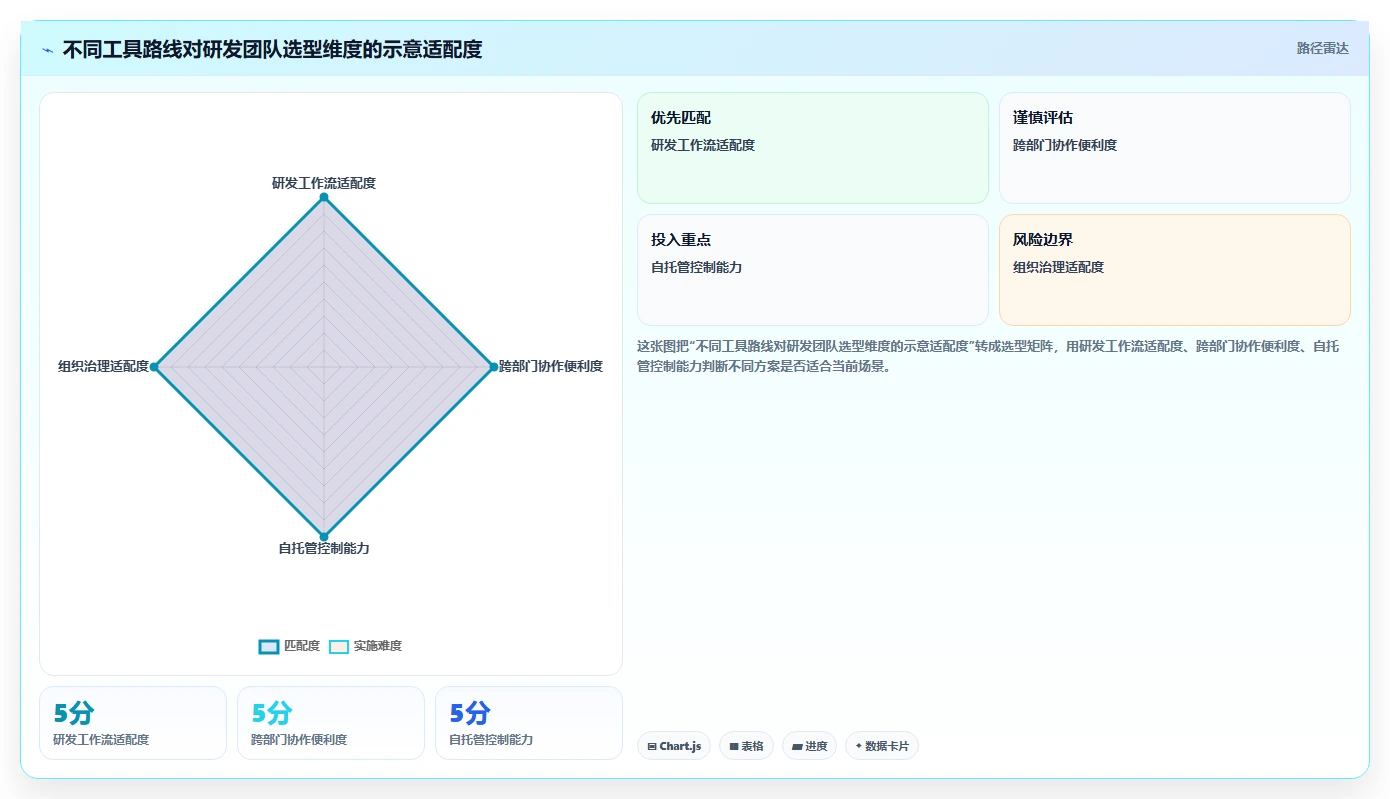The image size is (1390, 799).
Task: Open the 优先匹配 card
Action: coord(813,148)
